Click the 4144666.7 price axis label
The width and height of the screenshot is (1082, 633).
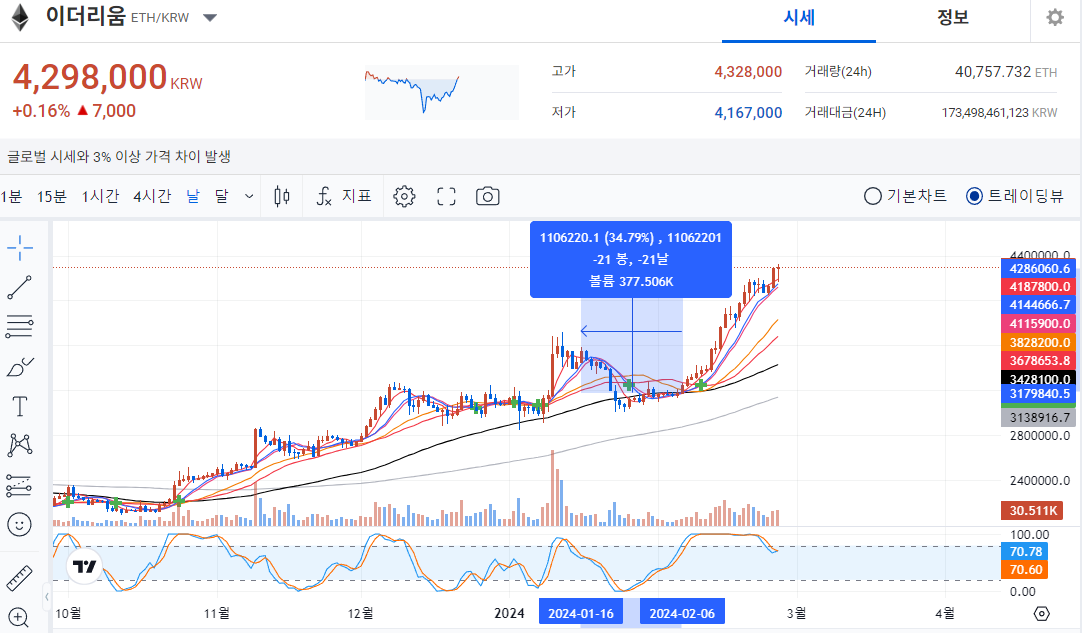tap(1039, 304)
